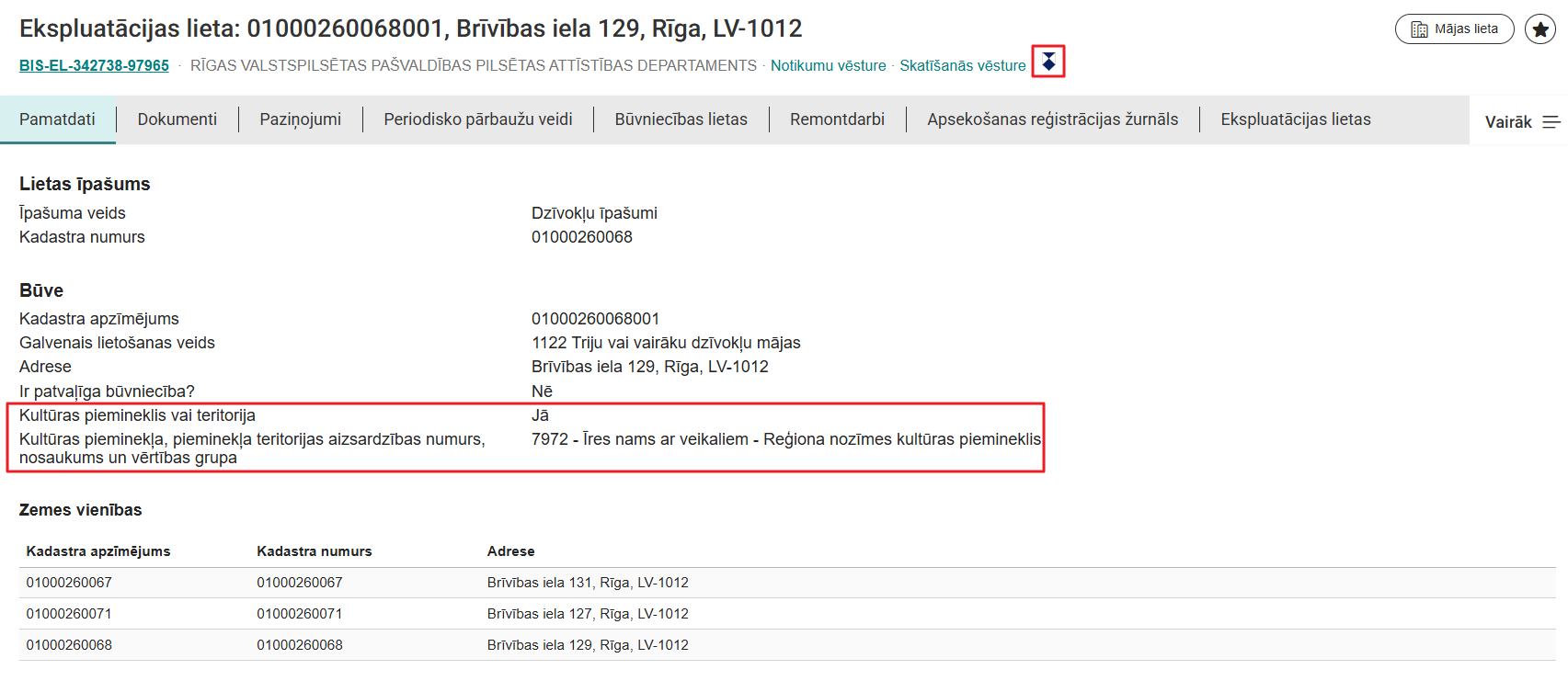The image size is (1568, 681).
Task: Switch to the Remontdarbi tab
Action: pyautogui.click(x=837, y=119)
